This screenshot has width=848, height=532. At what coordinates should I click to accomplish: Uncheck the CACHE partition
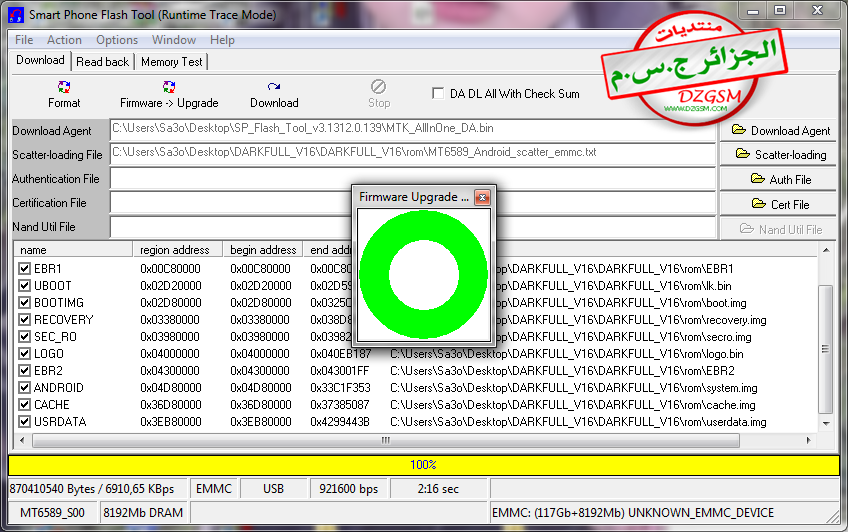pyautogui.click(x=24, y=404)
